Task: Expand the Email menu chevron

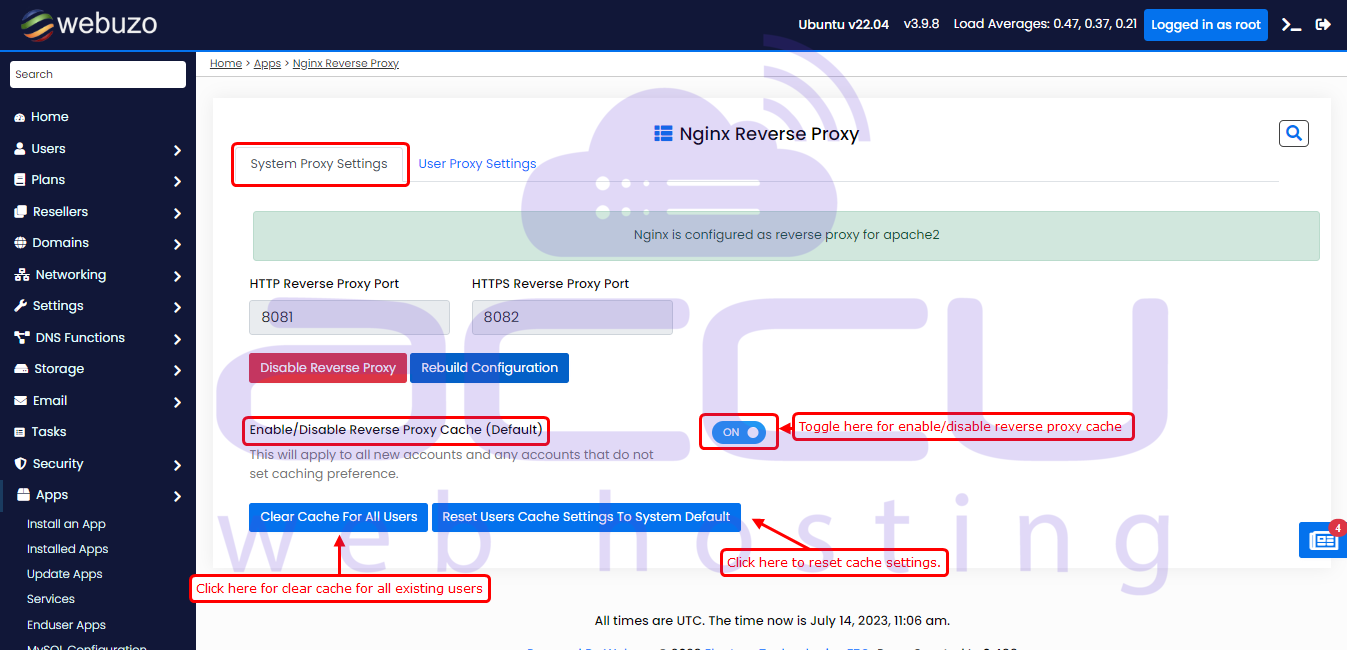Action: (x=177, y=402)
